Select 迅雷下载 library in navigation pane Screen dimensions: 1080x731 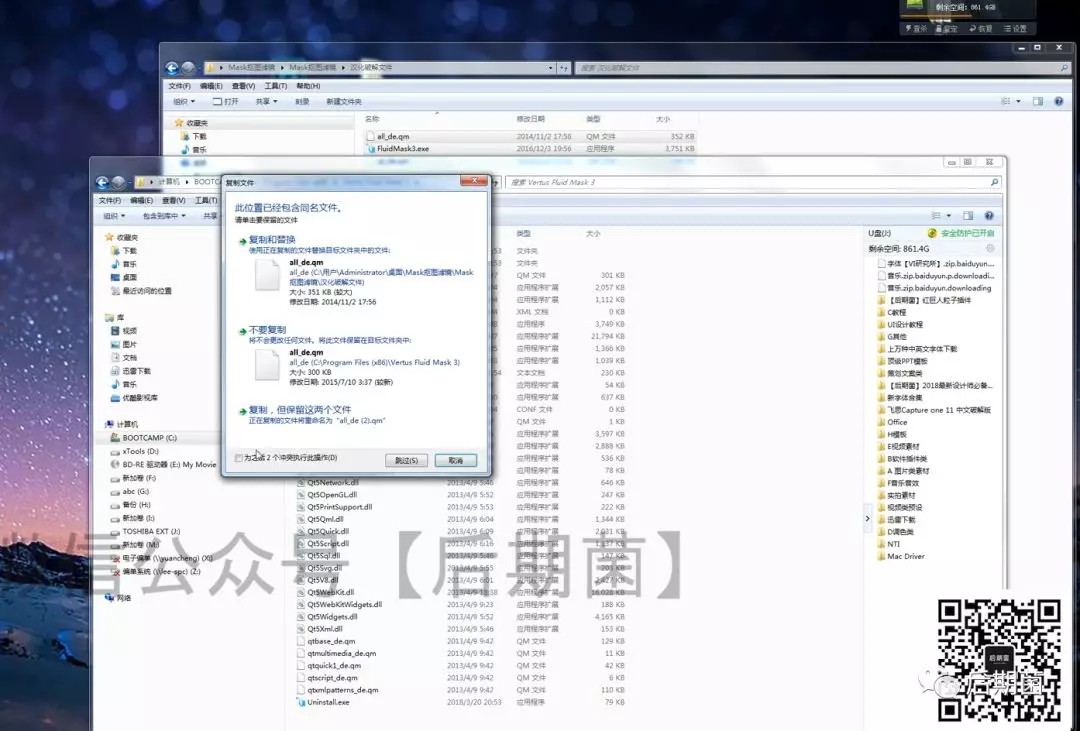pyautogui.click(x=136, y=371)
